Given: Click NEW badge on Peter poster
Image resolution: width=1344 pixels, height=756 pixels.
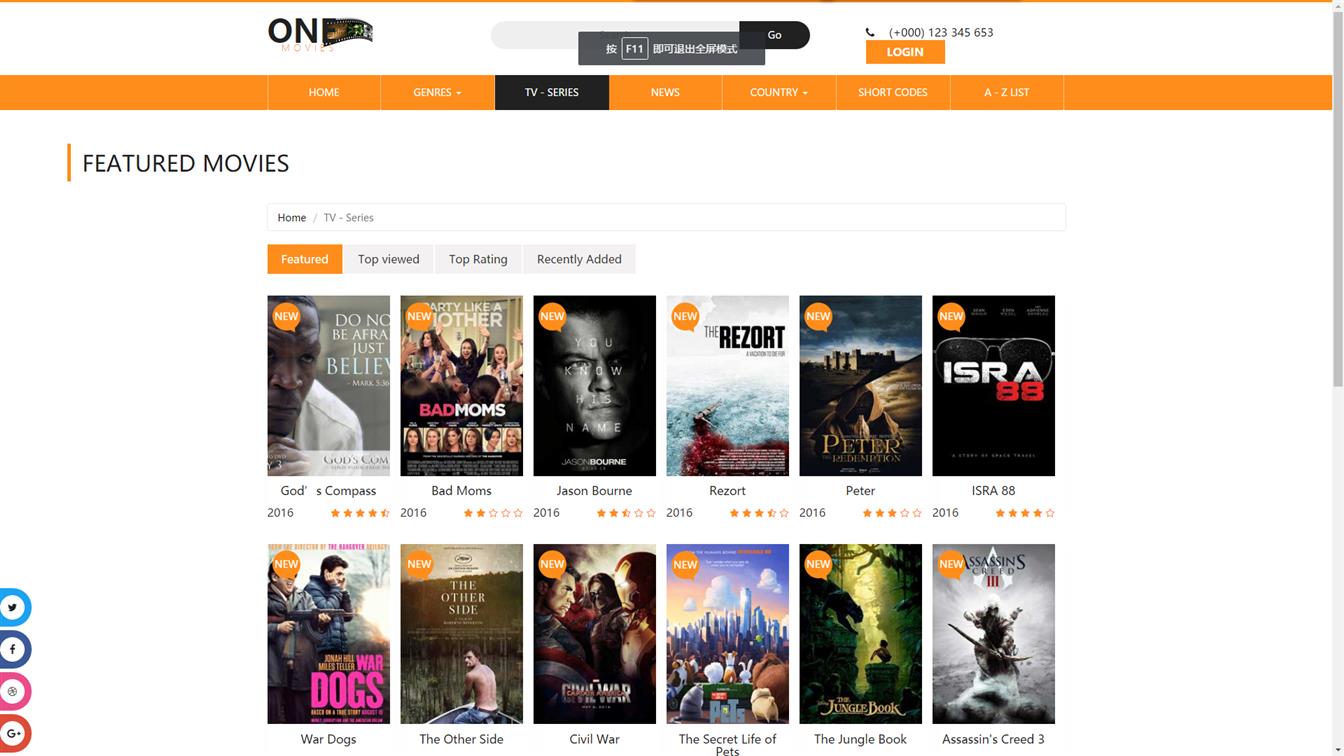Looking at the screenshot, I should 818,316.
